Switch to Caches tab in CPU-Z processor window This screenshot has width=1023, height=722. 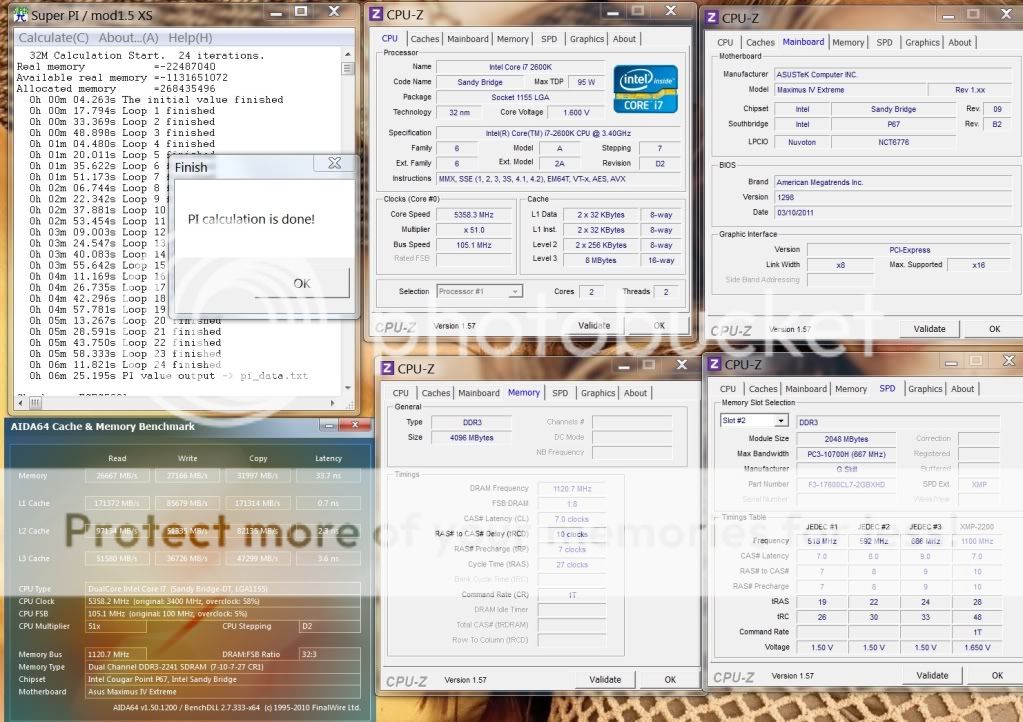point(425,39)
